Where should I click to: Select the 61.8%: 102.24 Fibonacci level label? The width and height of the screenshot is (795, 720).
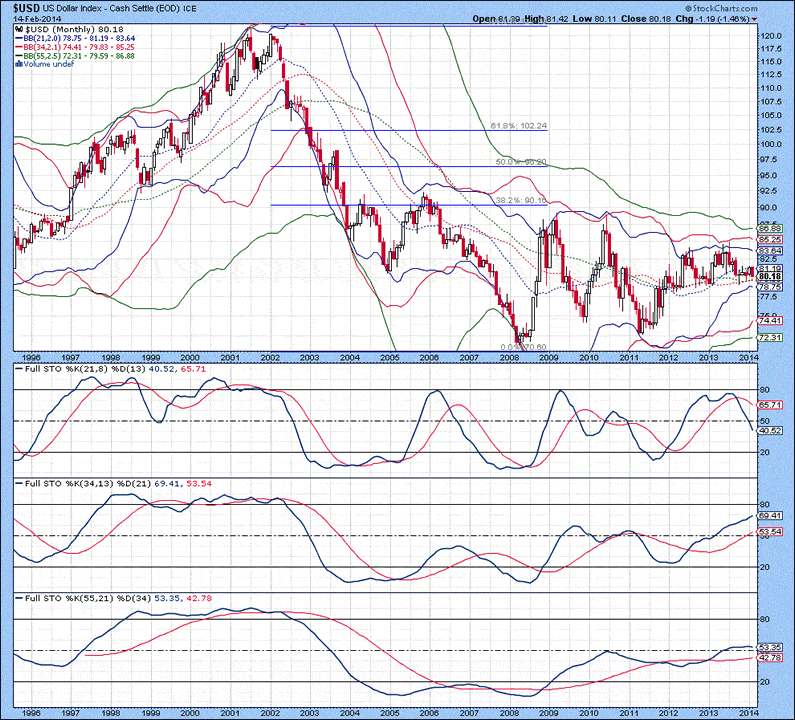(520, 126)
